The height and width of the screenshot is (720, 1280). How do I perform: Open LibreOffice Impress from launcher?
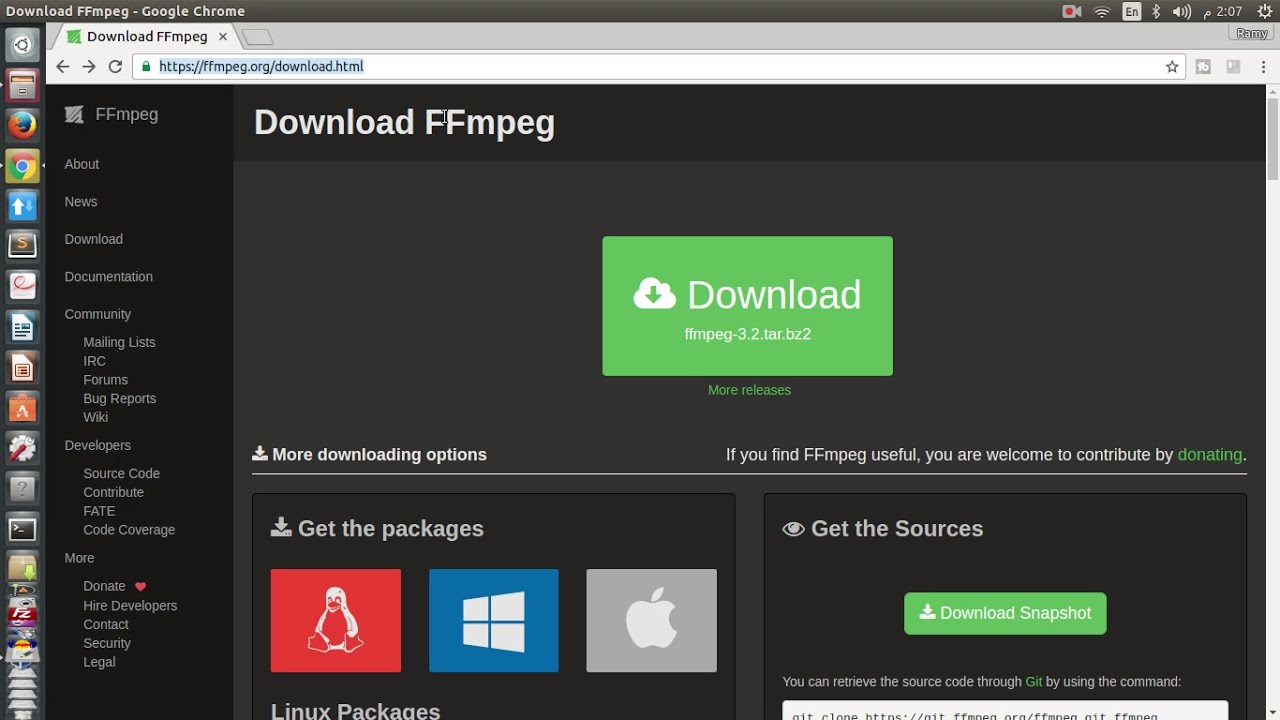22,368
